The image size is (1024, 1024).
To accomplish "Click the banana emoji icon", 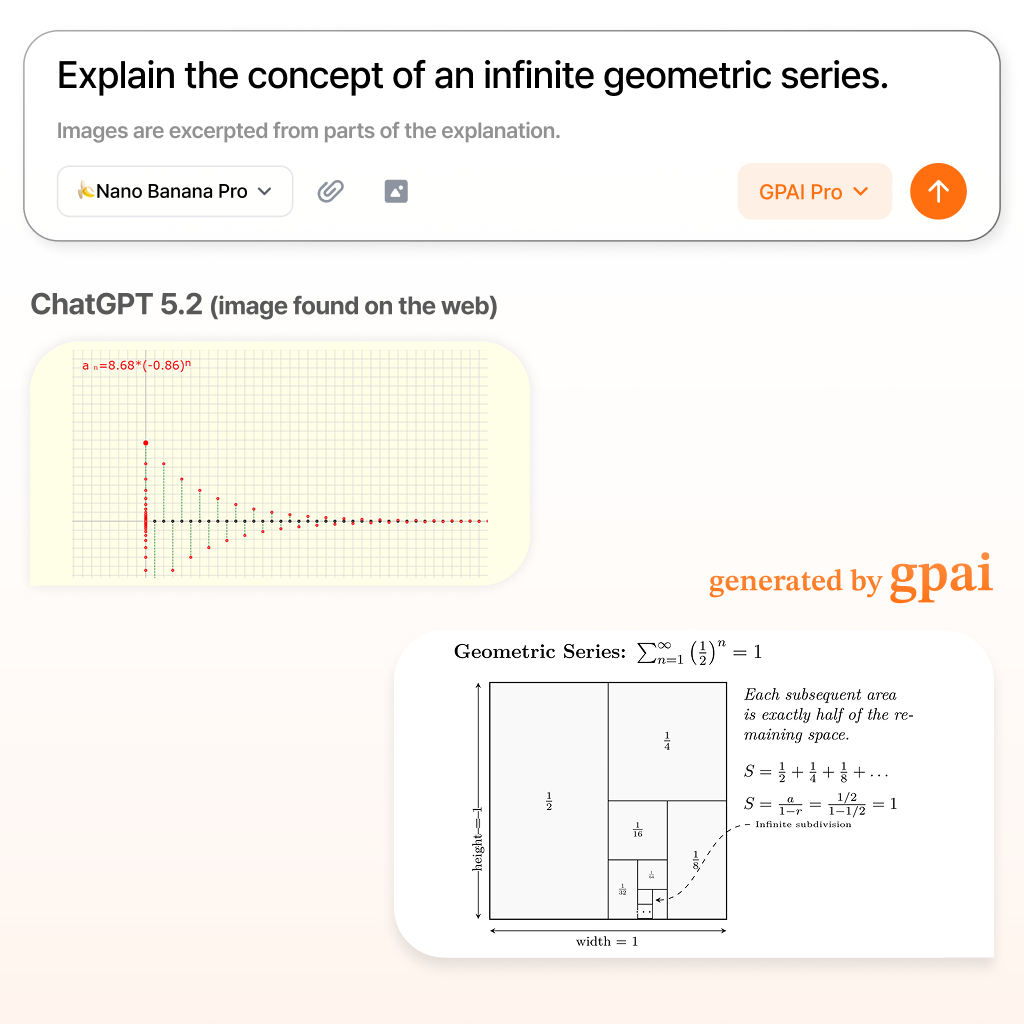I will tap(86, 191).
